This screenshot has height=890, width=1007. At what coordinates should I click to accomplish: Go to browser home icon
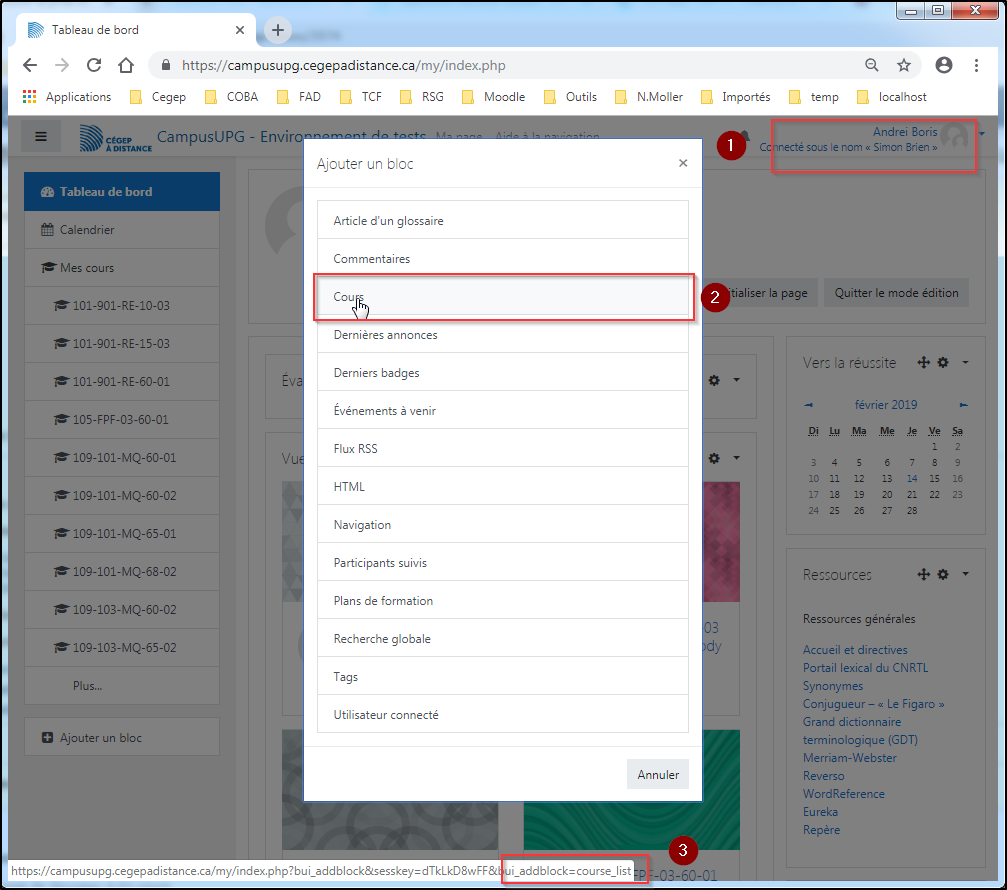pos(126,65)
